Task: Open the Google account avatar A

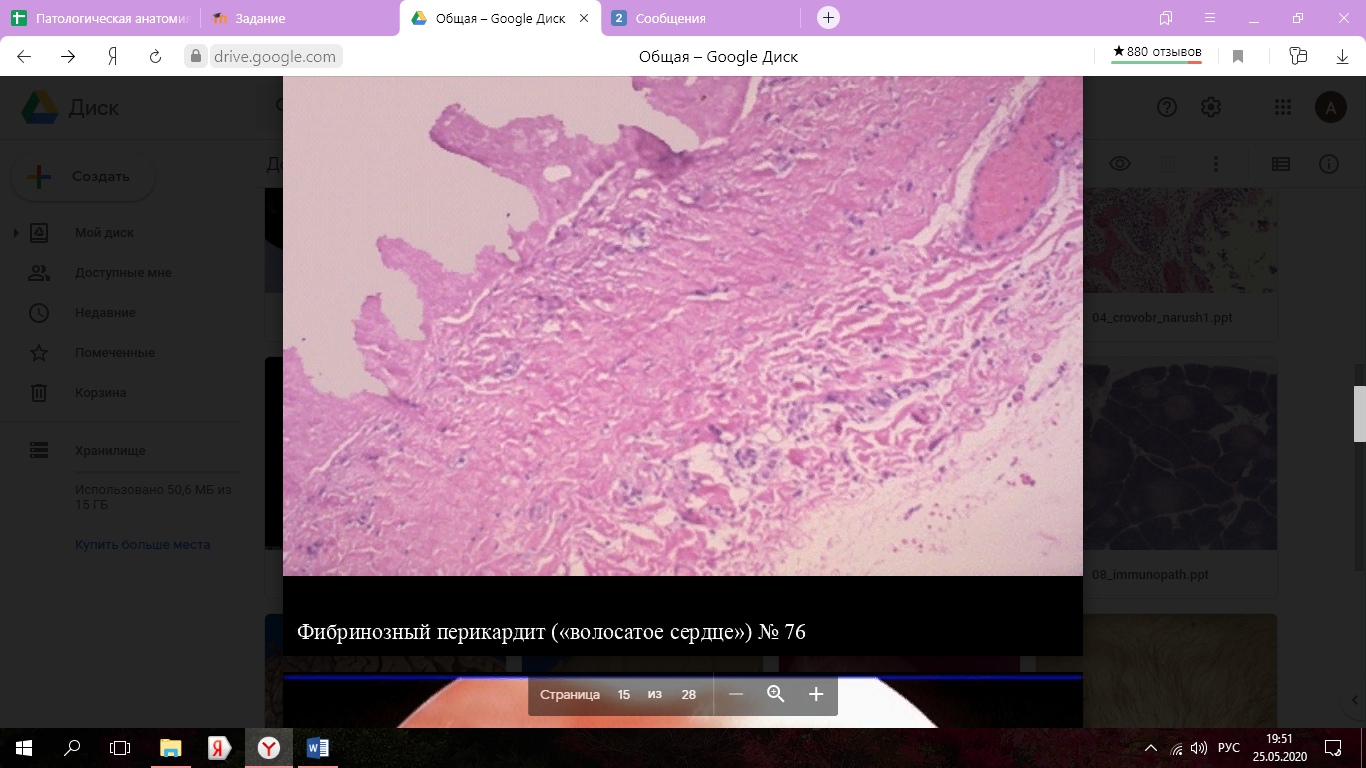Action: 1330,107
